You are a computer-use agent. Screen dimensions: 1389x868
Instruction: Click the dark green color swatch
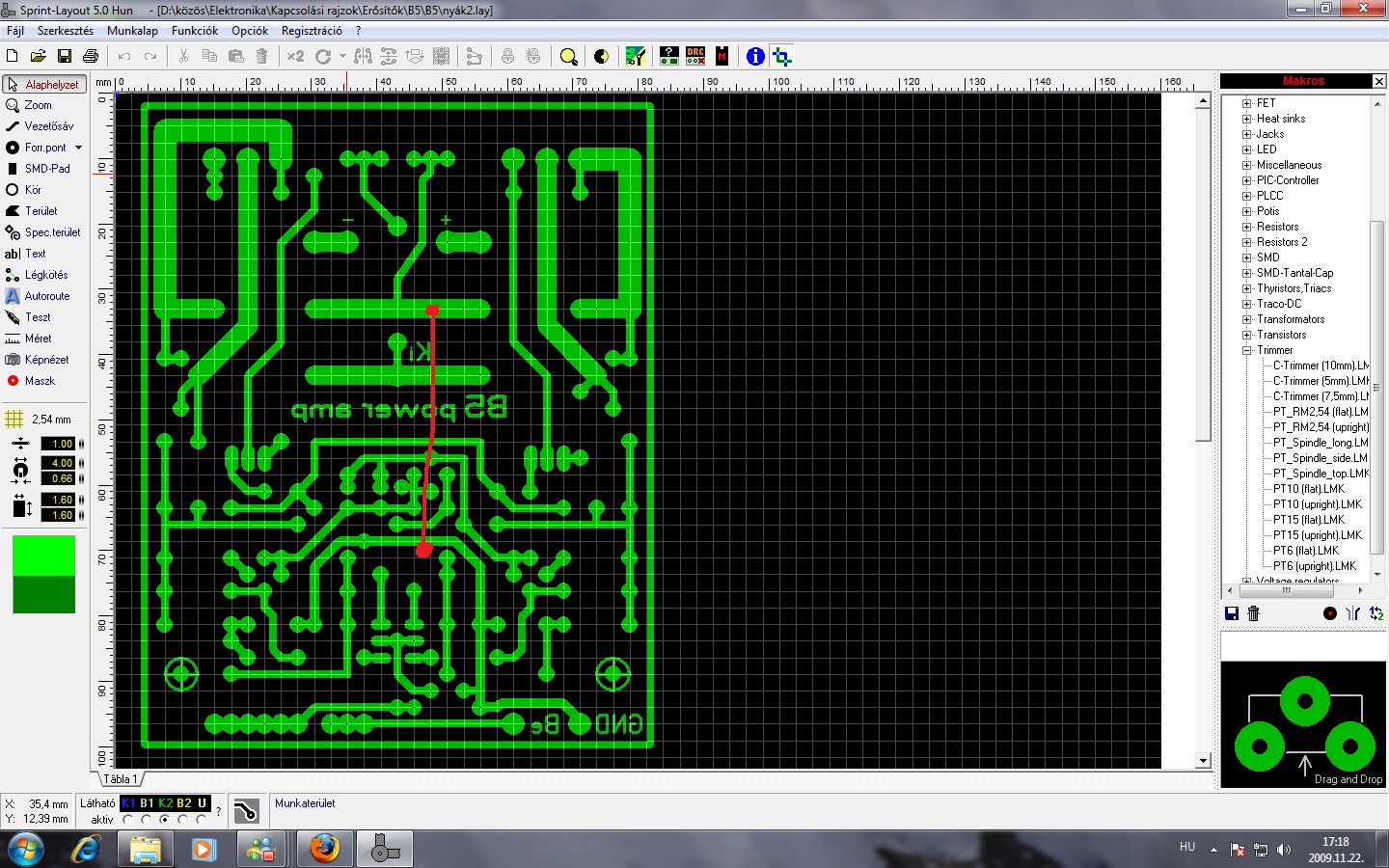43,594
